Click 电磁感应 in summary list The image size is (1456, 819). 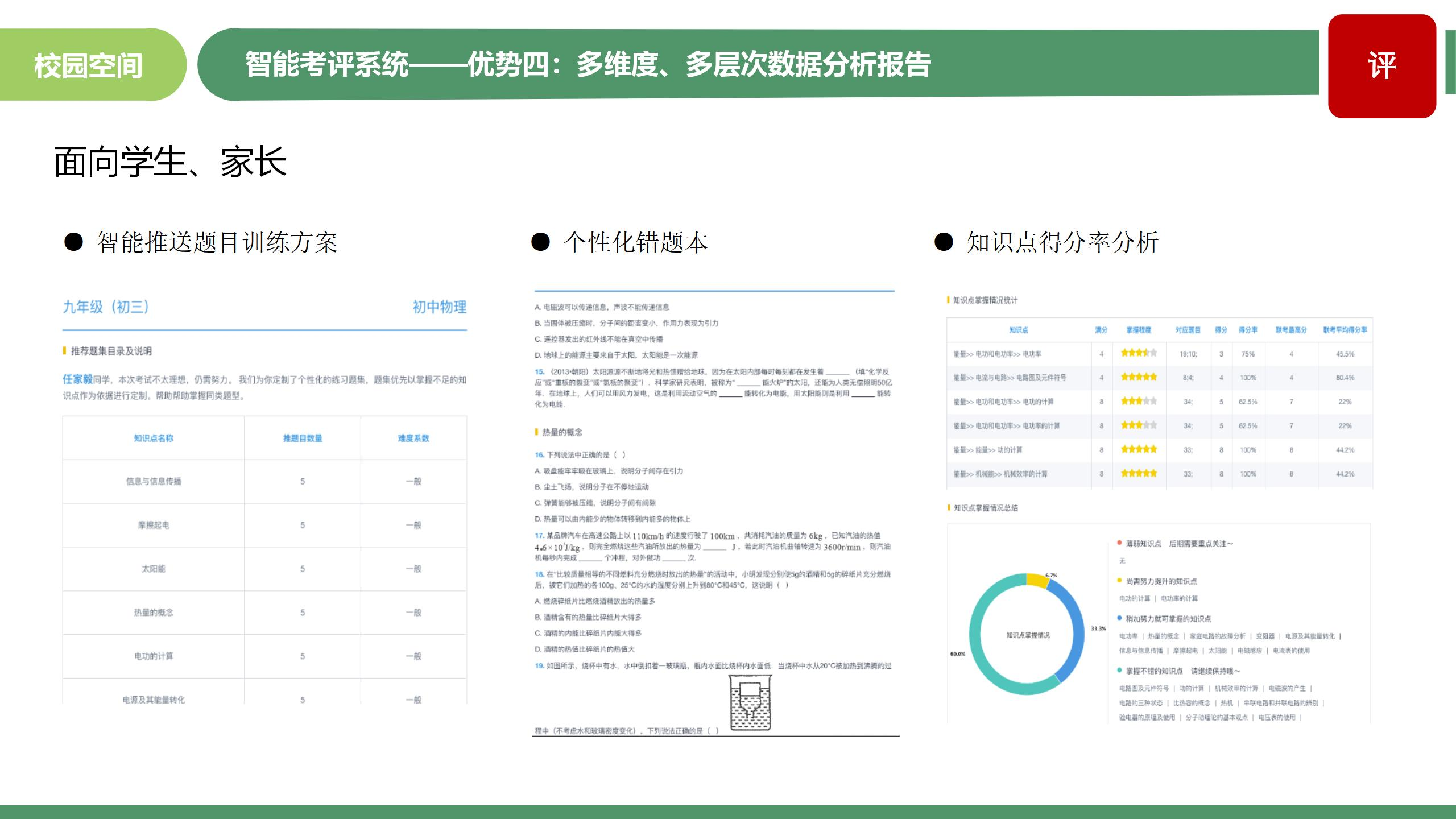1250,651
